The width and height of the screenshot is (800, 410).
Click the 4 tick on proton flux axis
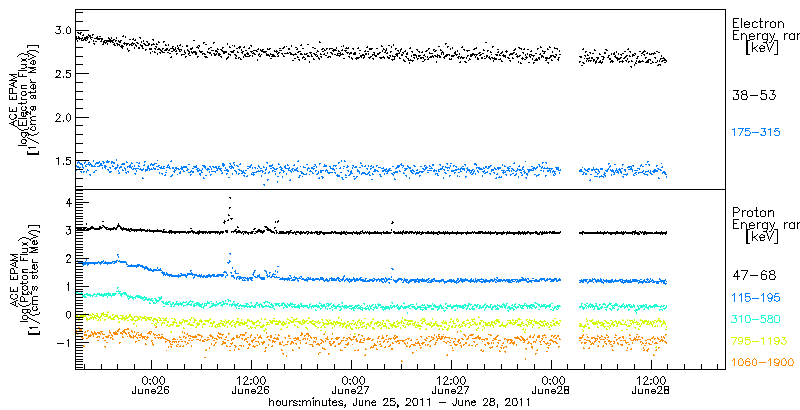pos(69,202)
